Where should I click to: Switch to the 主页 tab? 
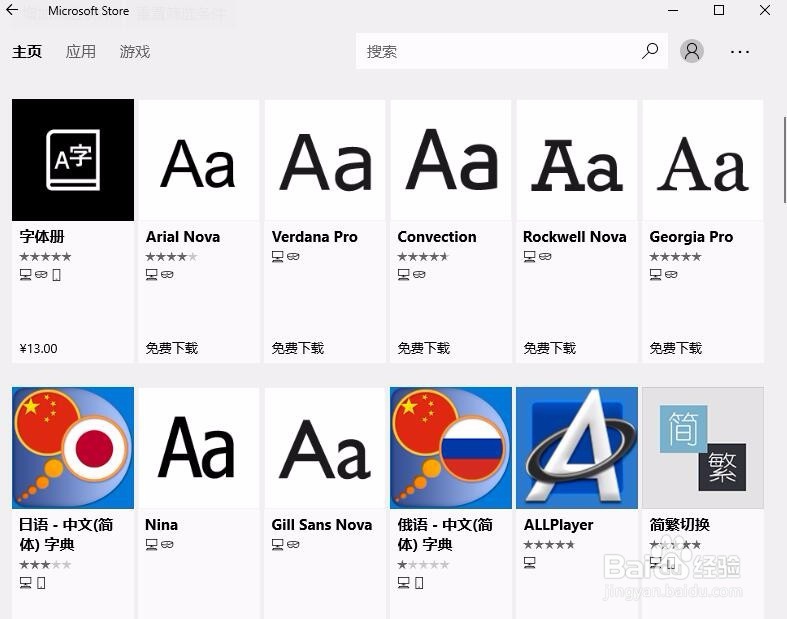(x=27, y=52)
